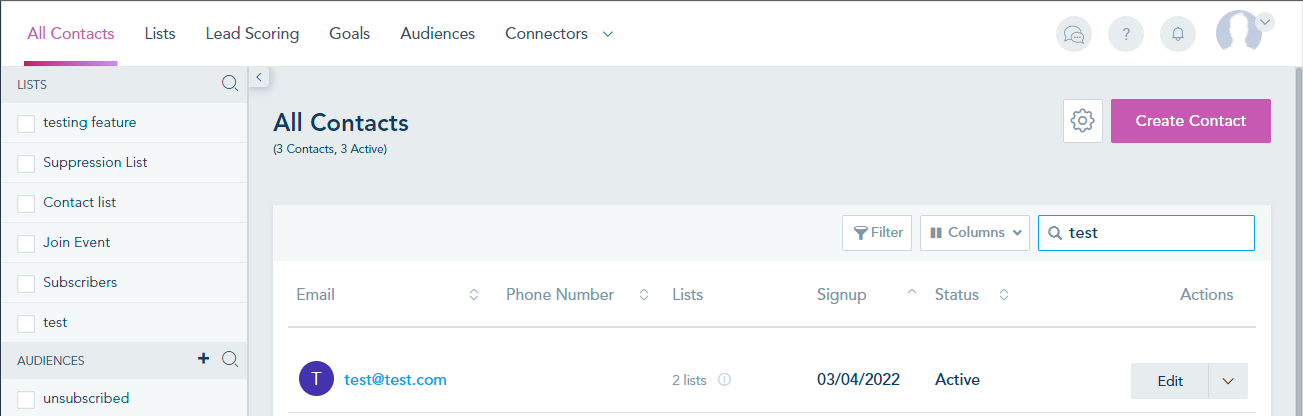
Task: Open test@test.com contact link
Action: pyautogui.click(x=396, y=380)
